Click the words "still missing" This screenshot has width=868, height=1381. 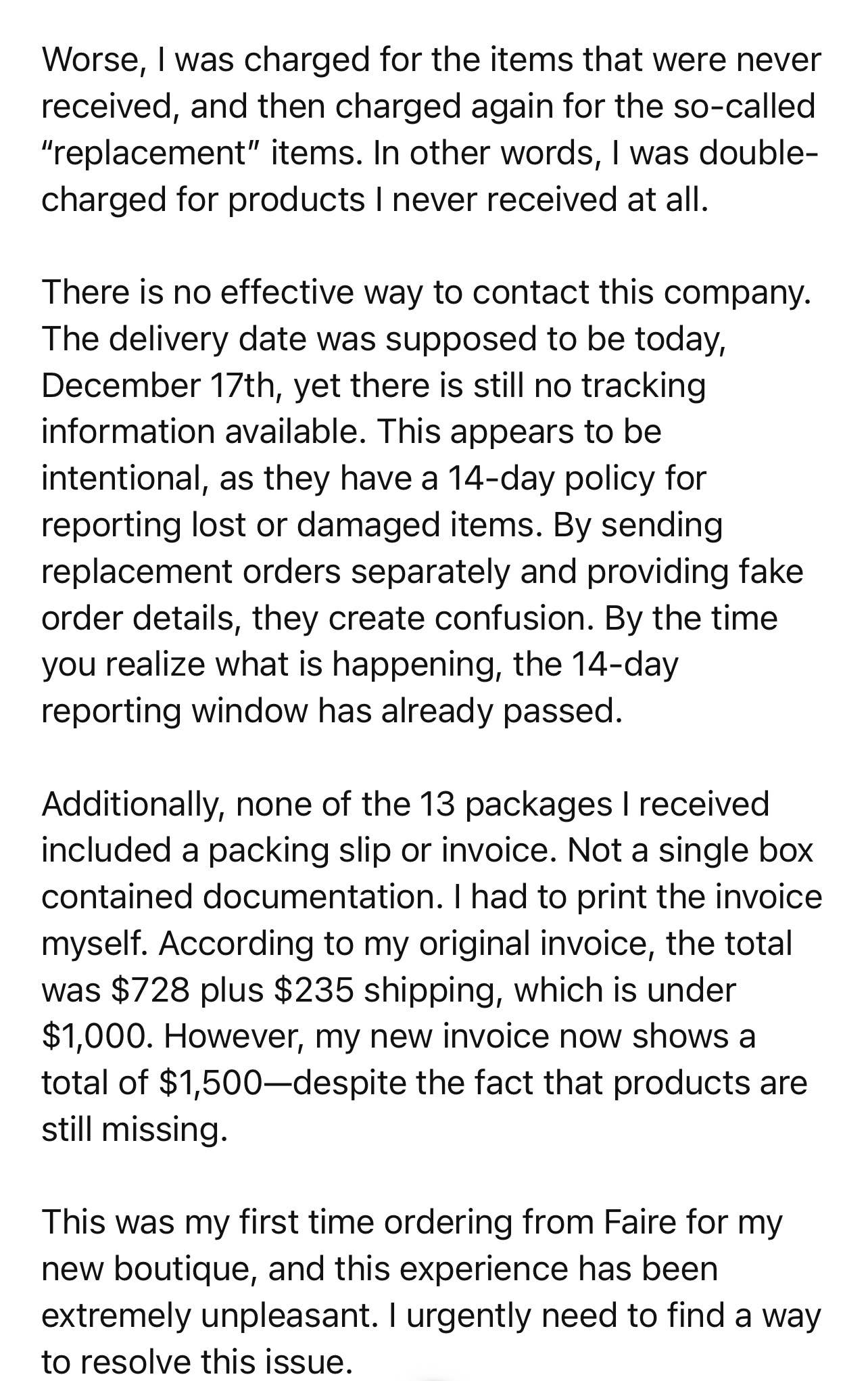pyautogui.click(x=134, y=1129)
